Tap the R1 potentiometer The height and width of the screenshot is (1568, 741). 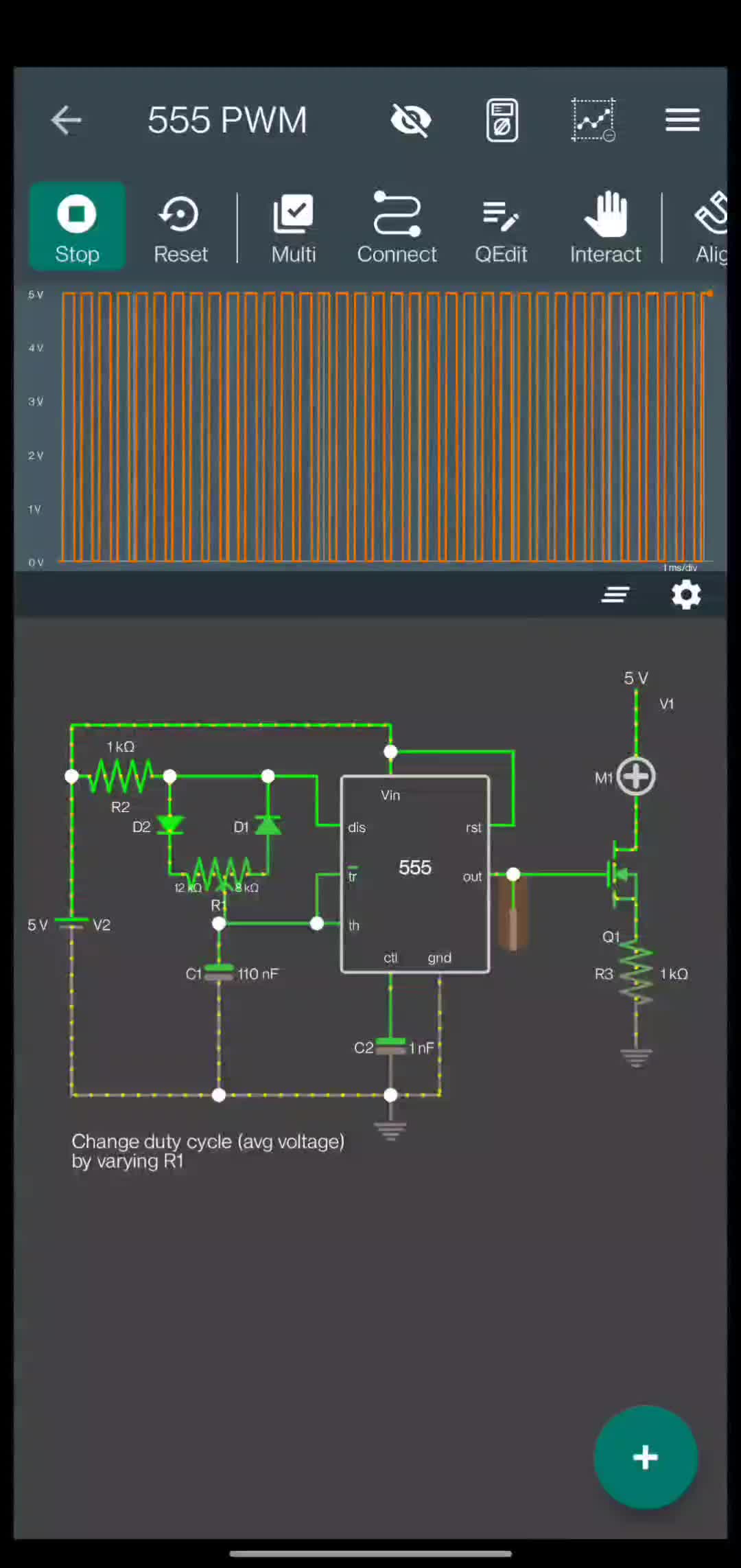220,873
